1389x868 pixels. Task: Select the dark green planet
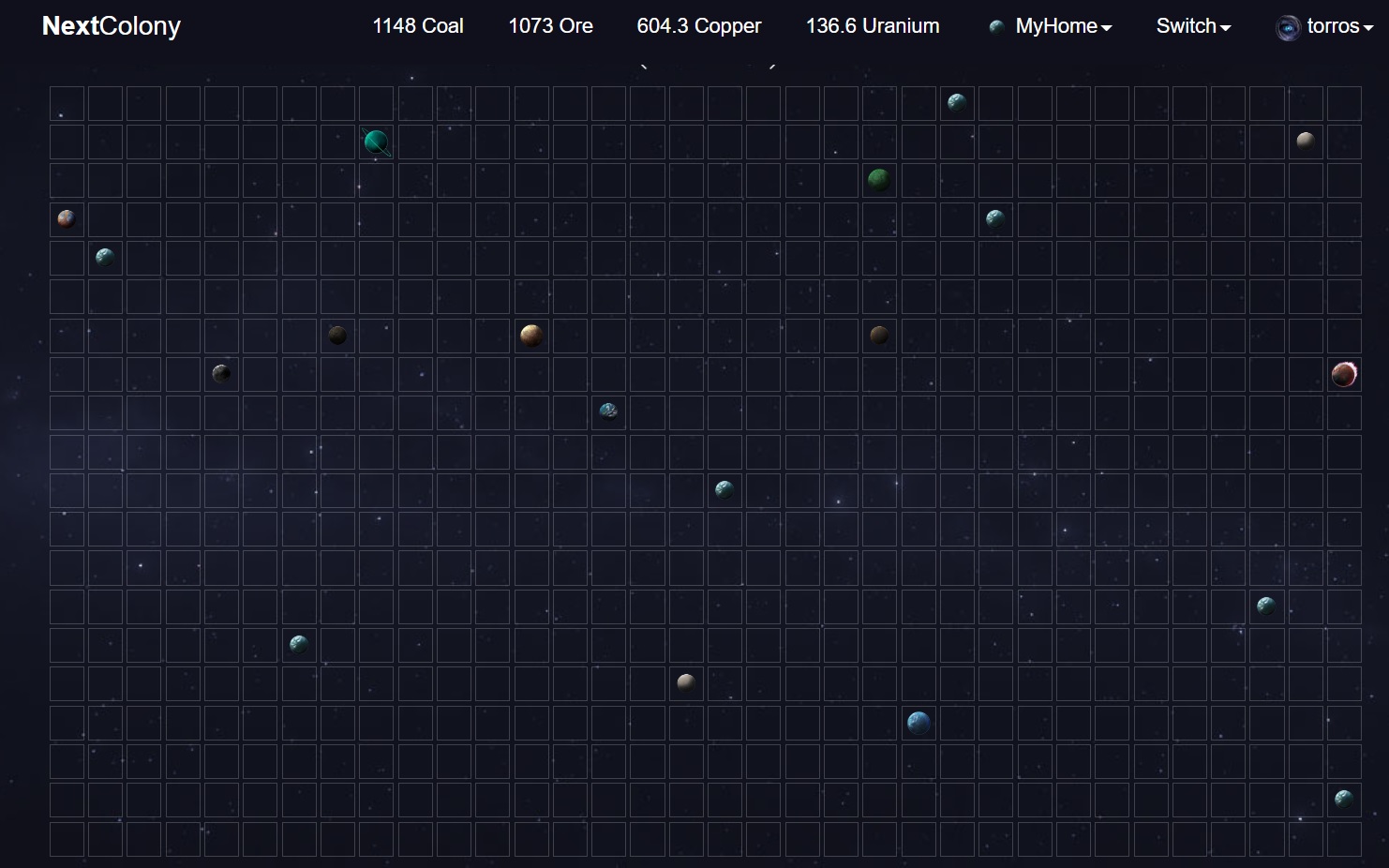(879, 179)
